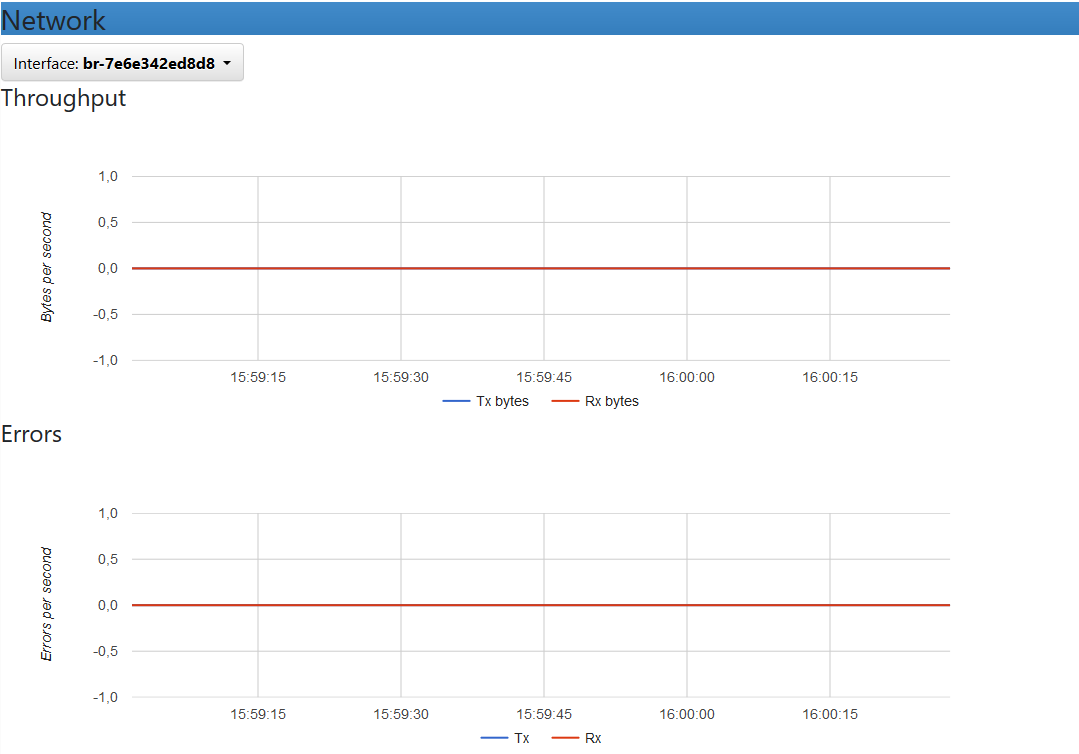
Task: Click the Throughput heading
Action: 63,98
